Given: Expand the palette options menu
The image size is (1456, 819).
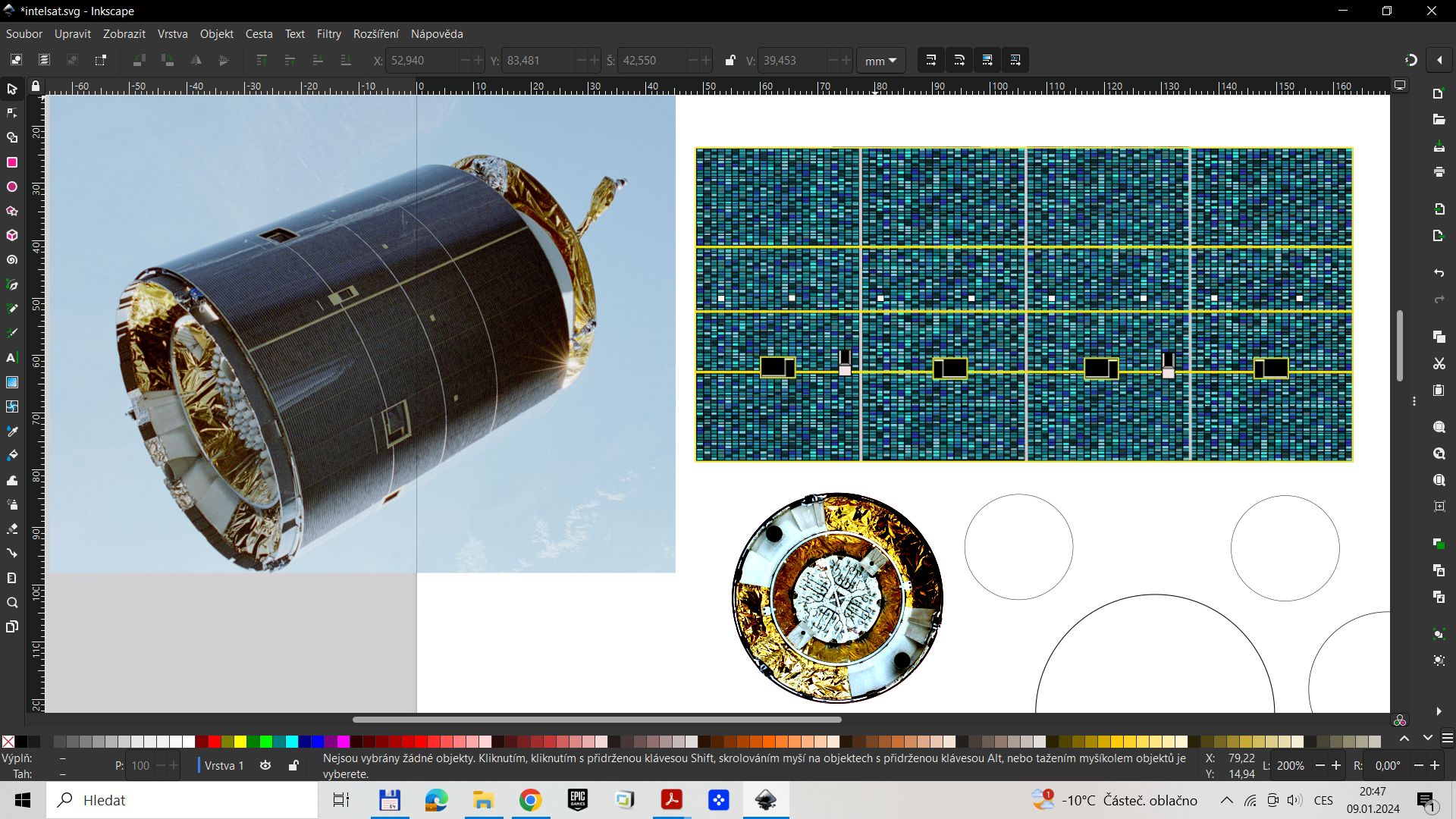Looking at the screenshot, I should [1448, 738].
